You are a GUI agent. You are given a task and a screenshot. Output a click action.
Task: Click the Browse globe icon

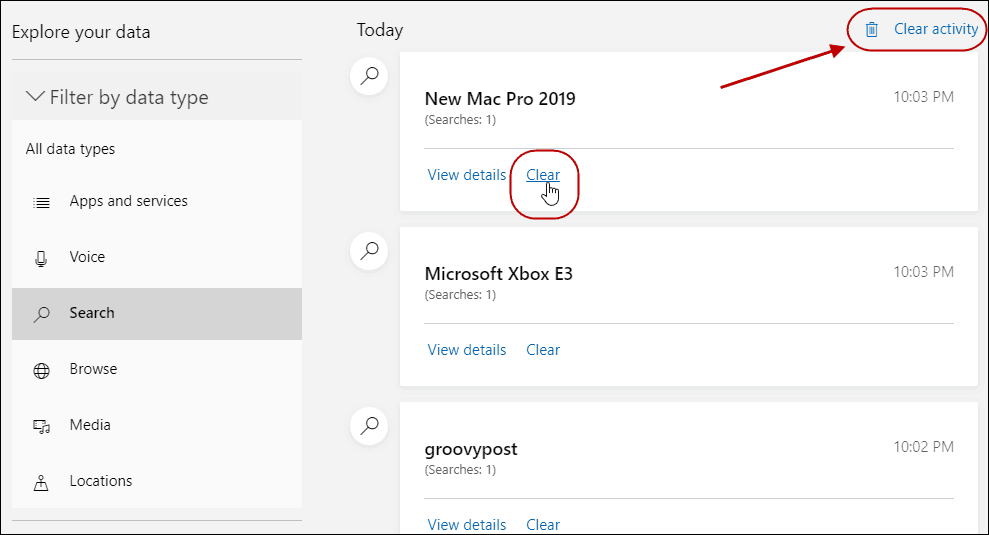42,370
